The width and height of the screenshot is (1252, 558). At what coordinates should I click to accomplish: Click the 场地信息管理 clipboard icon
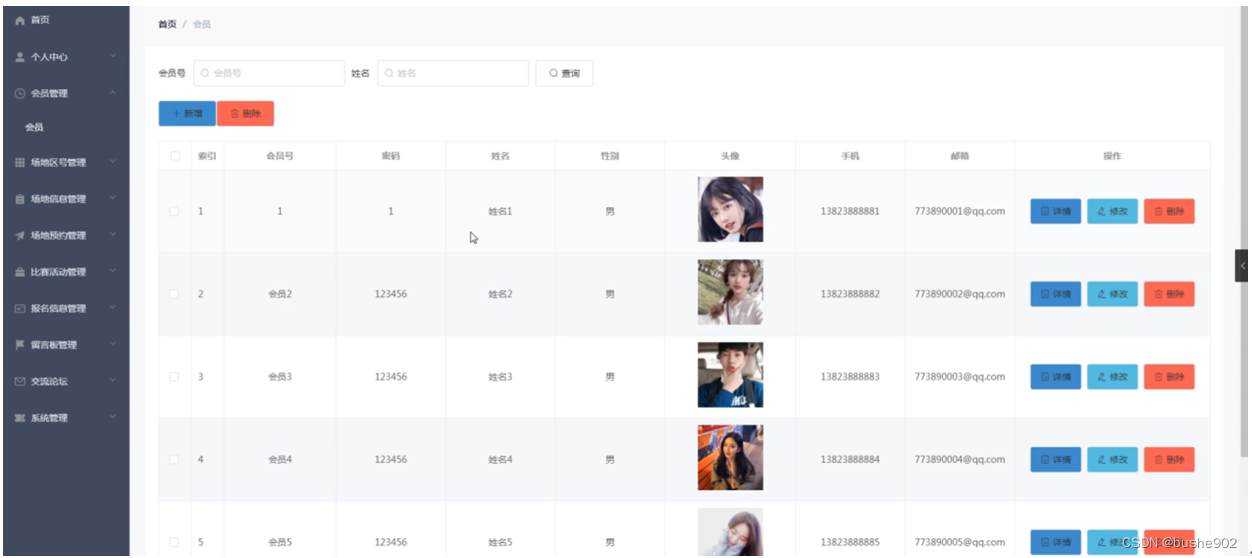coord(20,199)
